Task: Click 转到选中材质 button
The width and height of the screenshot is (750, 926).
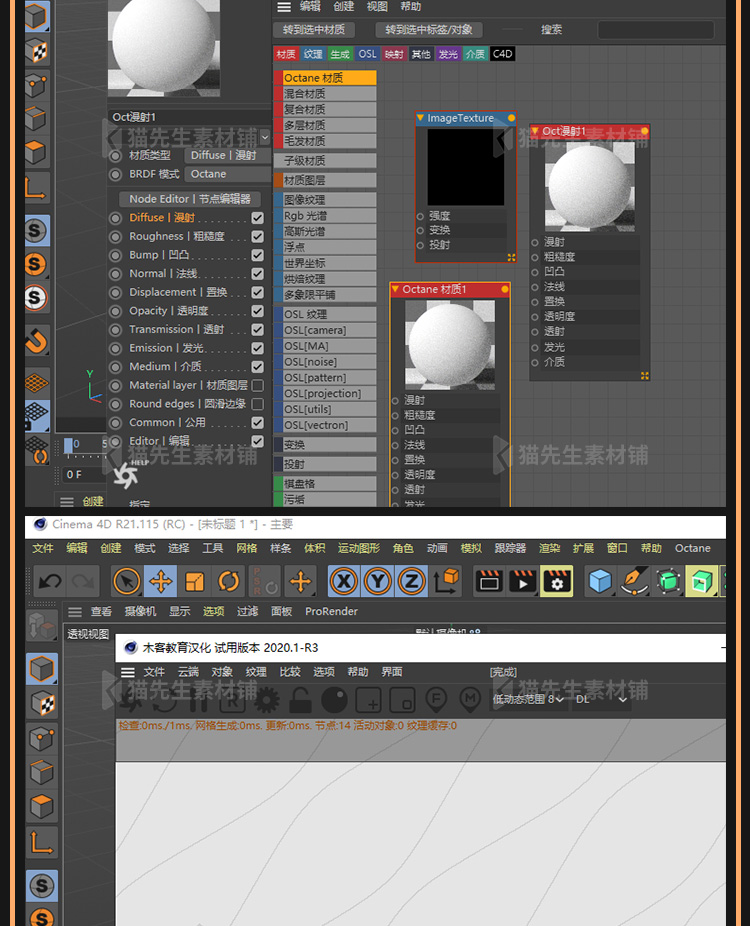Action: (x=314, y=30)
